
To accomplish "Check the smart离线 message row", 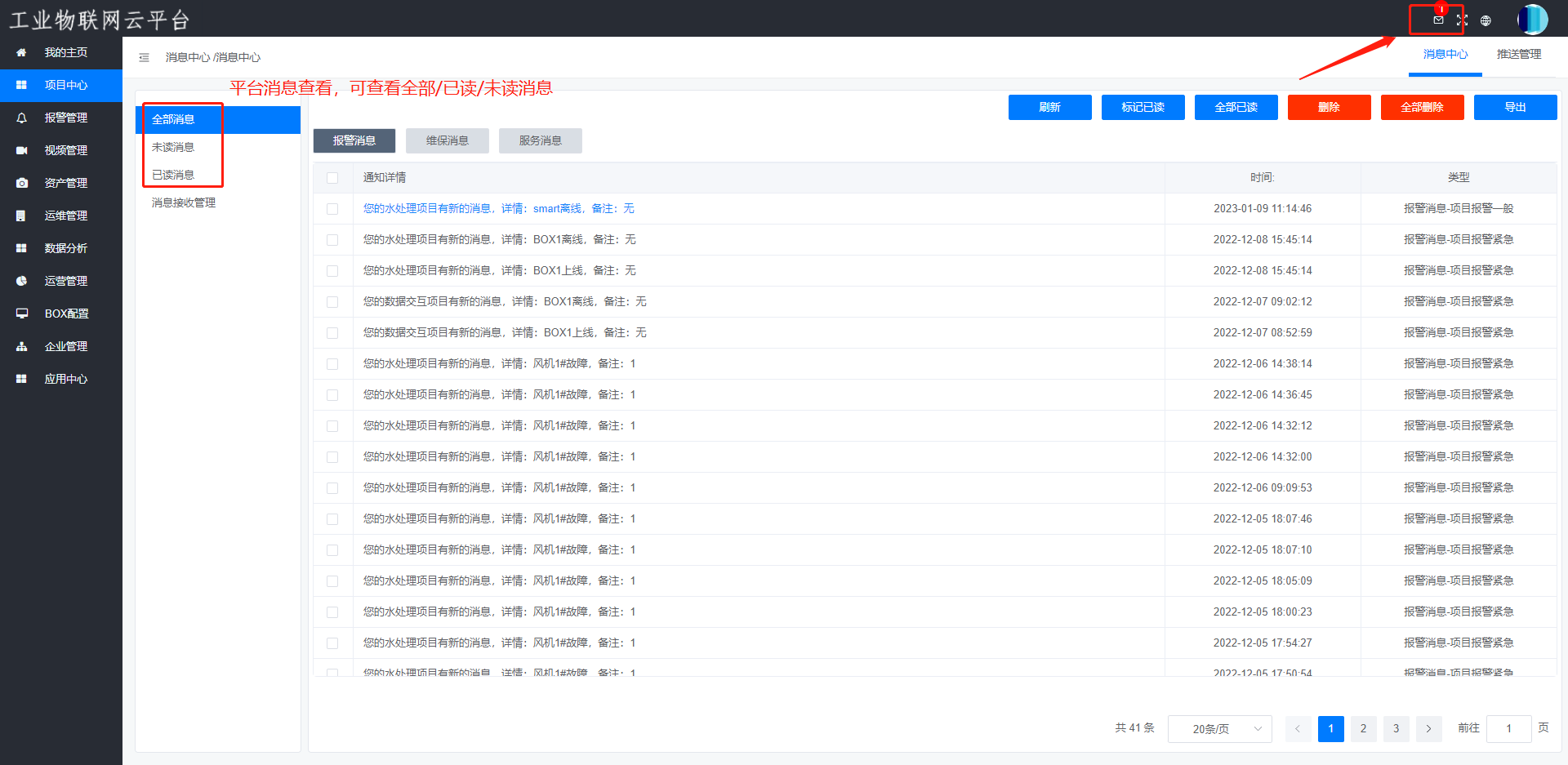I will click(332, 209).
